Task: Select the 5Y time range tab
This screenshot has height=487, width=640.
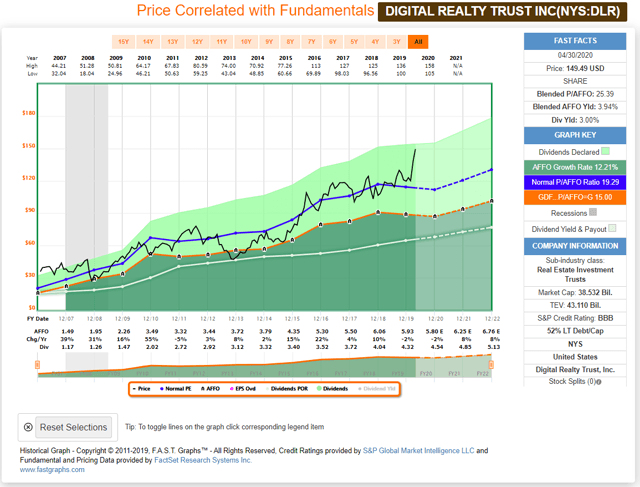Action: pyautogui.click(x=354, y=42)
